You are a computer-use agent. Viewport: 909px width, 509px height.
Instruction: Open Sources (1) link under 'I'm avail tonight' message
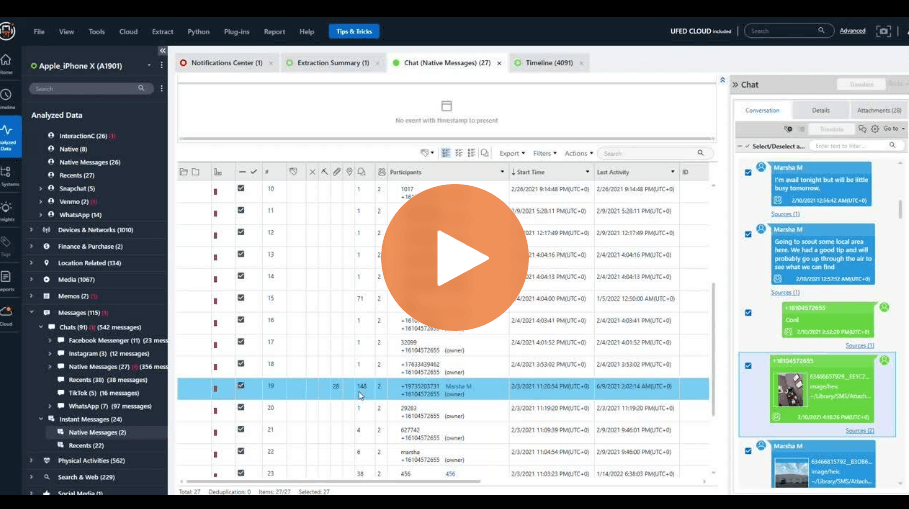click(785, 214)
